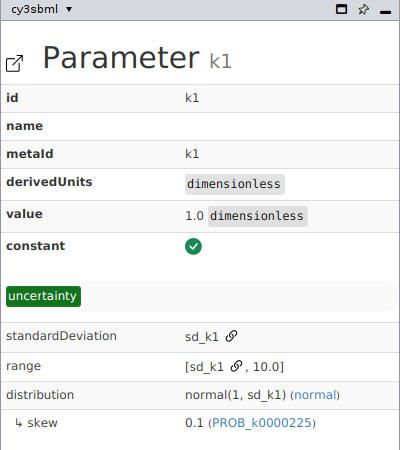The width and height of the screenshot is (400, 450).
Task: Minimize the cy3sbml panel
Action: [x=385, y=12]
